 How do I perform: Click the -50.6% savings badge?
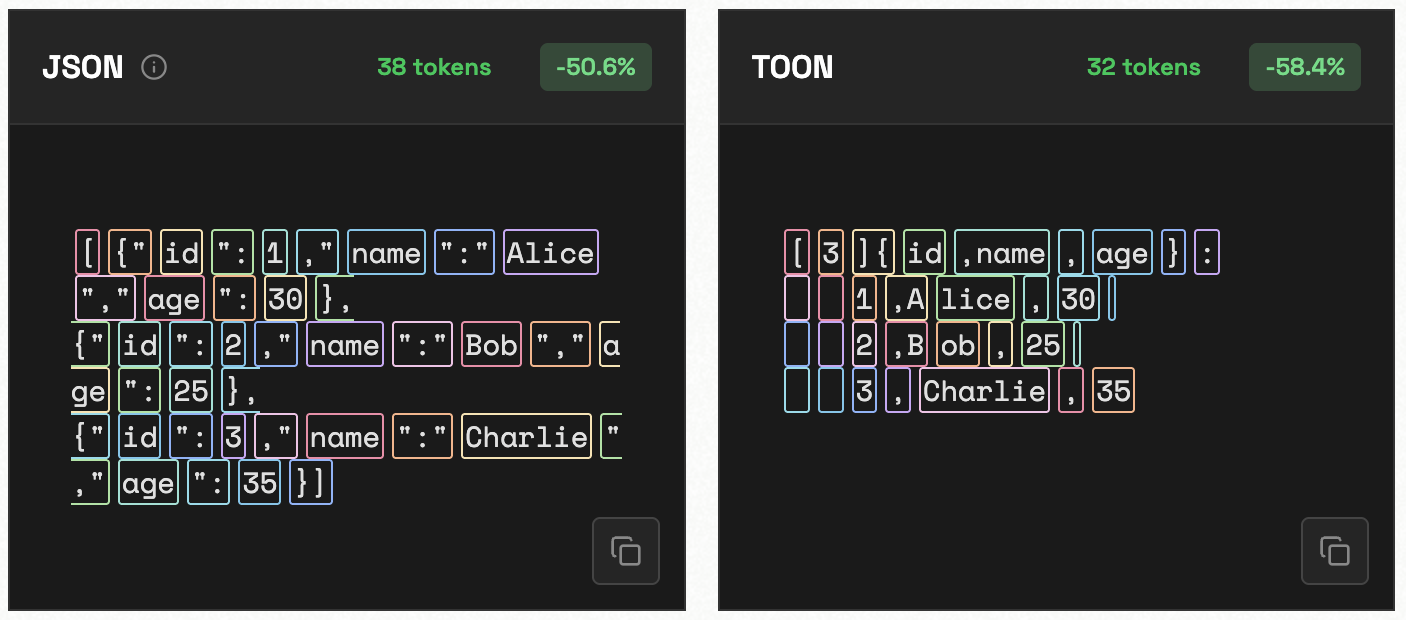click(x=596, y=67)
